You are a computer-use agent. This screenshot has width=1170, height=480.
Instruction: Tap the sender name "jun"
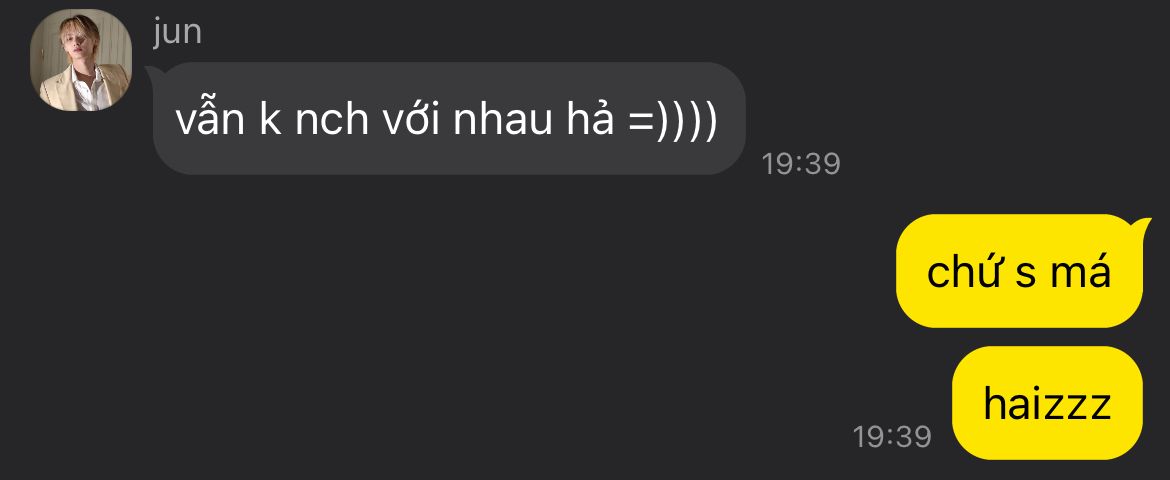click(x=177, y=33)
